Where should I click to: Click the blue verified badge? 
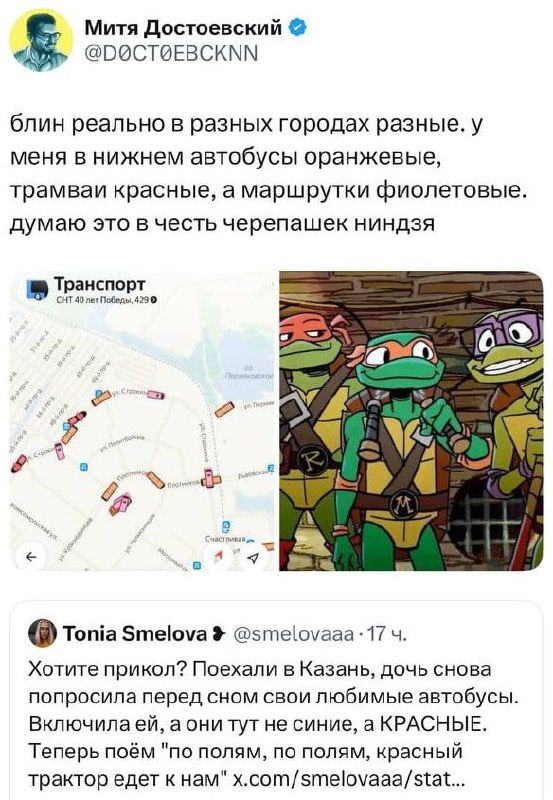(298, 27)
